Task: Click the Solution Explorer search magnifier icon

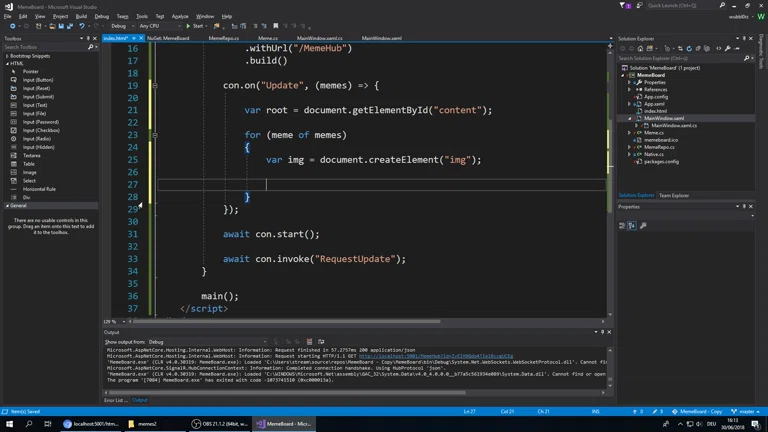Action: (x=746, y=58)
